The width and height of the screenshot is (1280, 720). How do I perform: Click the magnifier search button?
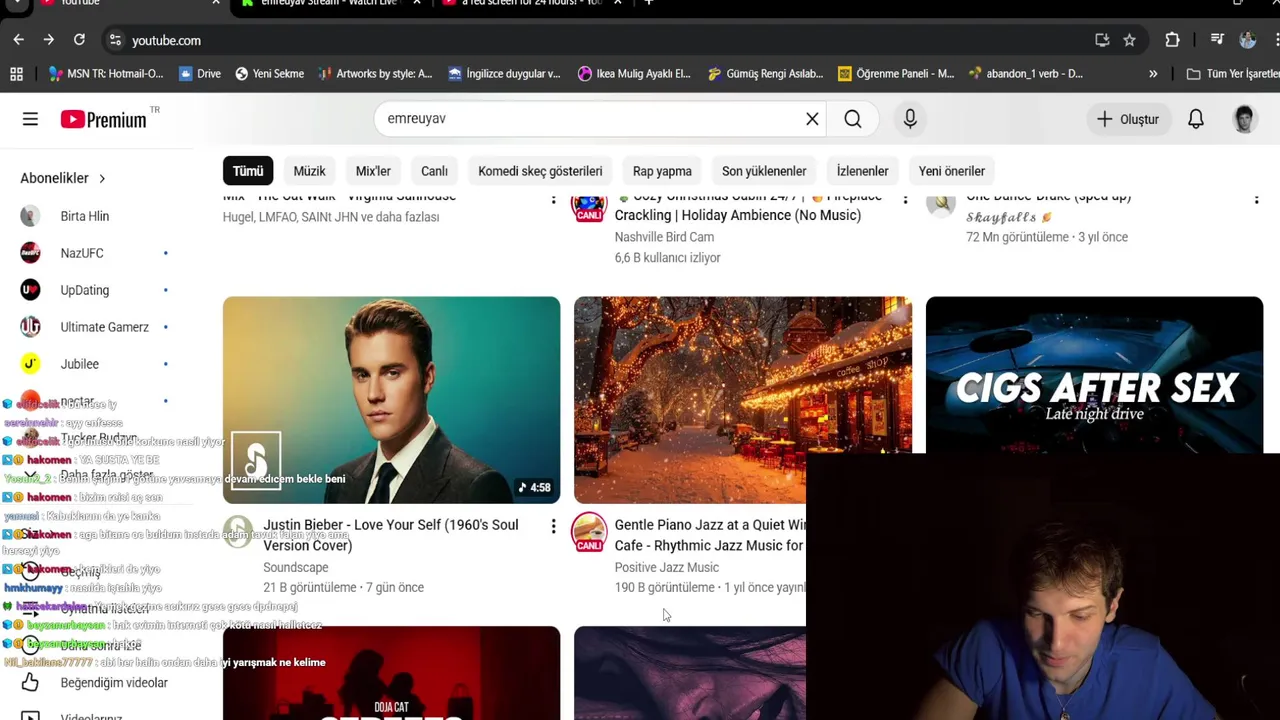click(853, 119)
